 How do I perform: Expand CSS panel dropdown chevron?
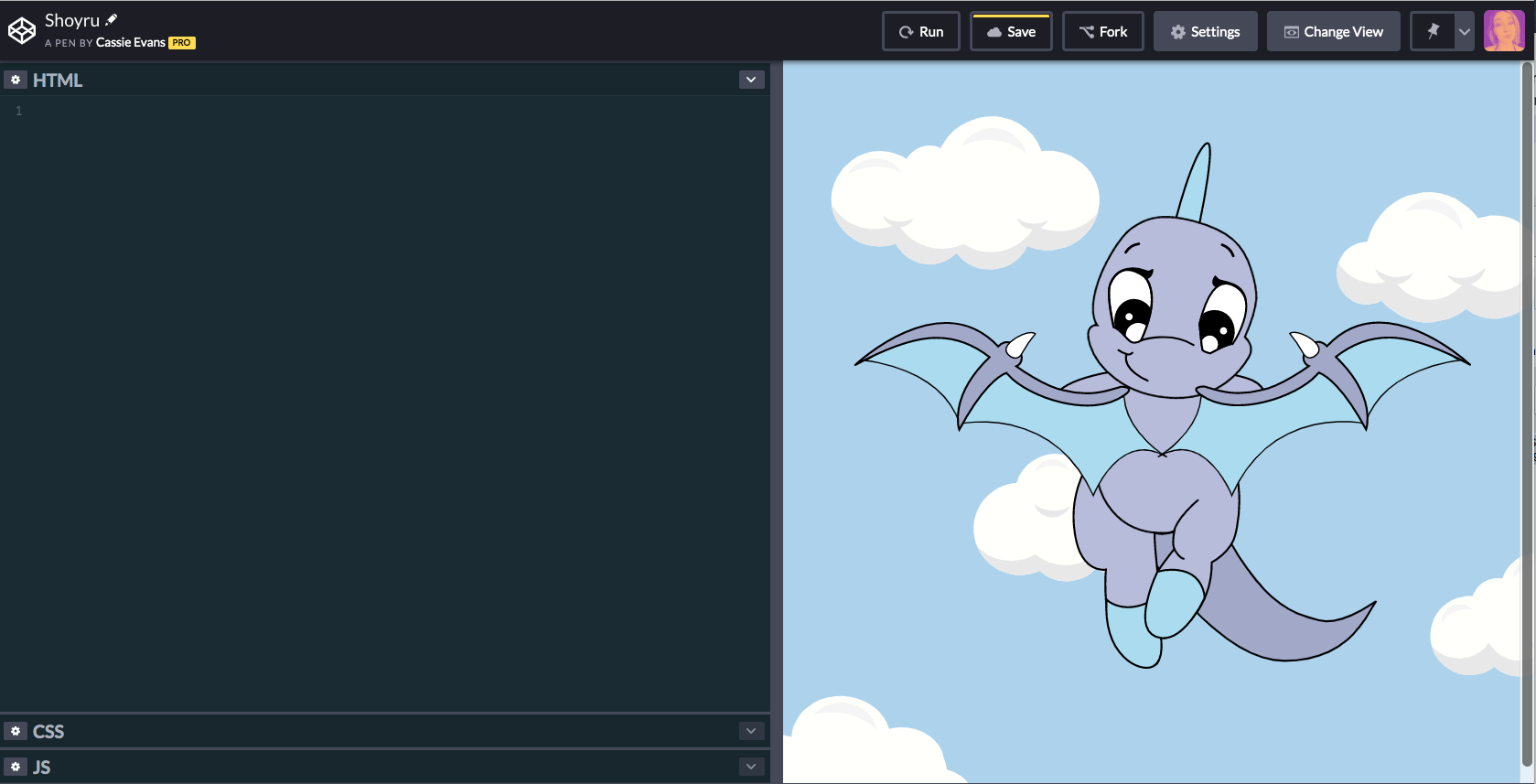click(751, 731)
